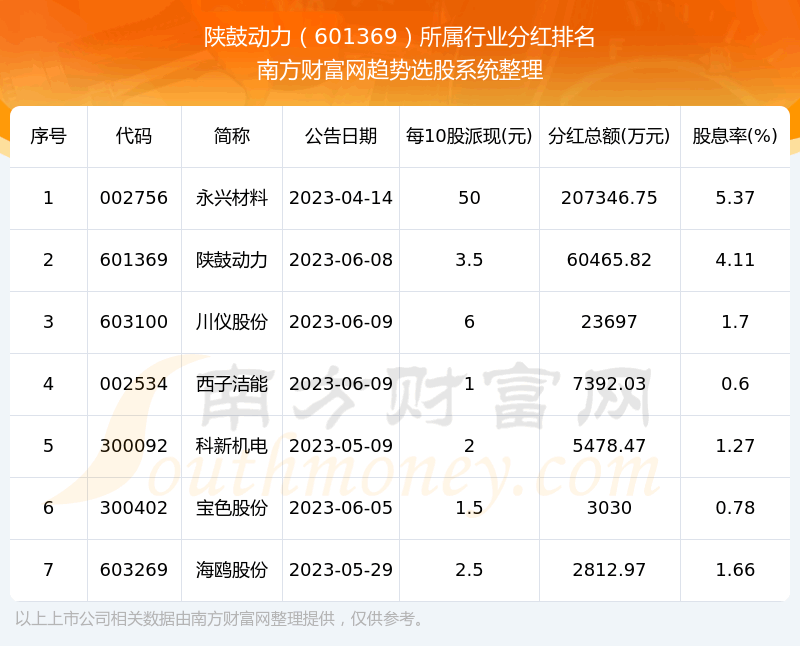Screen dimensions: 800x668
Task: Click total dividend 7392.03
Action: click(609, 384)
